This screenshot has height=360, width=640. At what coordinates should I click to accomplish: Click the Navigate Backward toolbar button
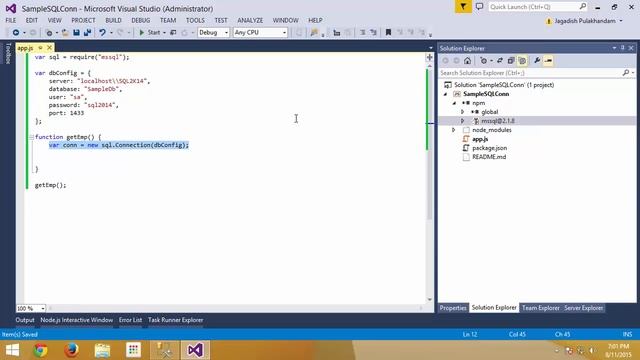tap(16, 32)
